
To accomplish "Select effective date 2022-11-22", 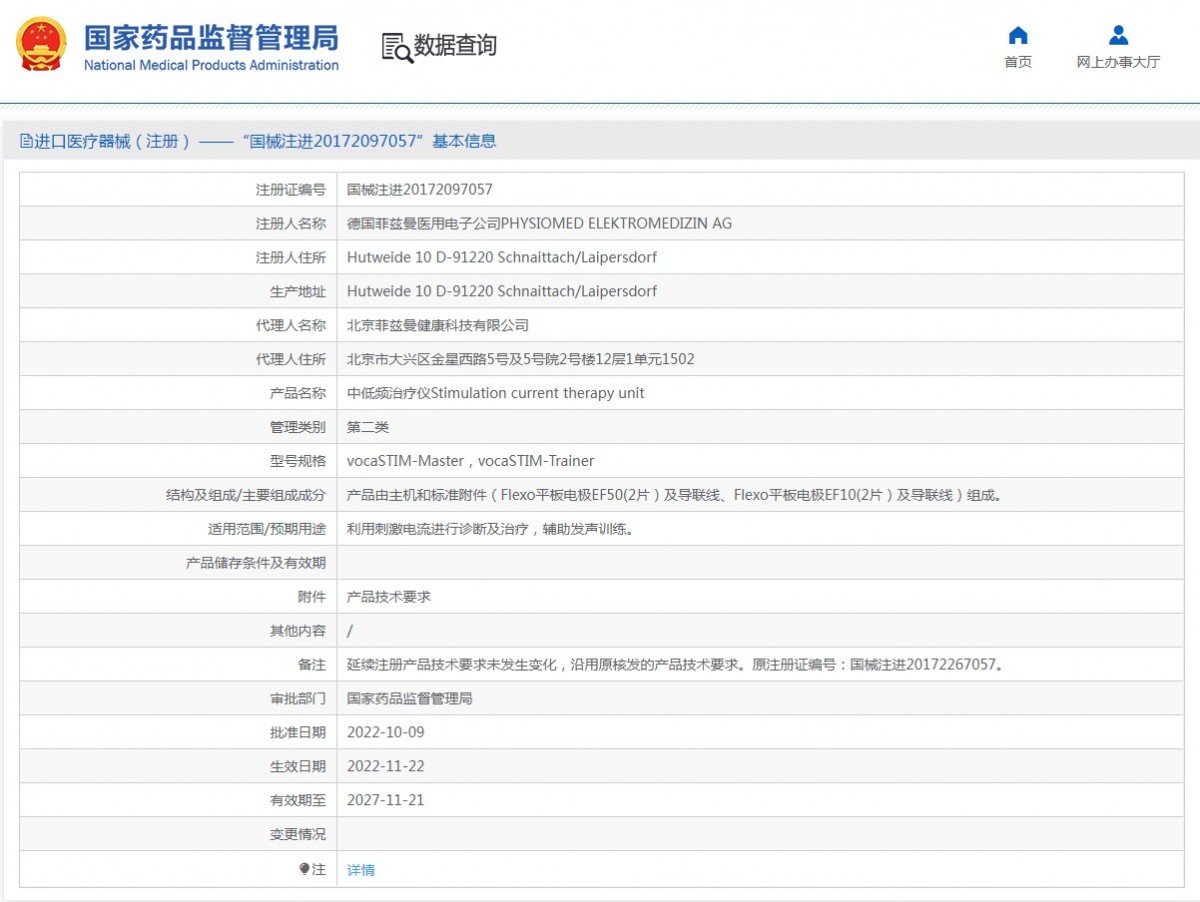I will (x=386, y=766).
